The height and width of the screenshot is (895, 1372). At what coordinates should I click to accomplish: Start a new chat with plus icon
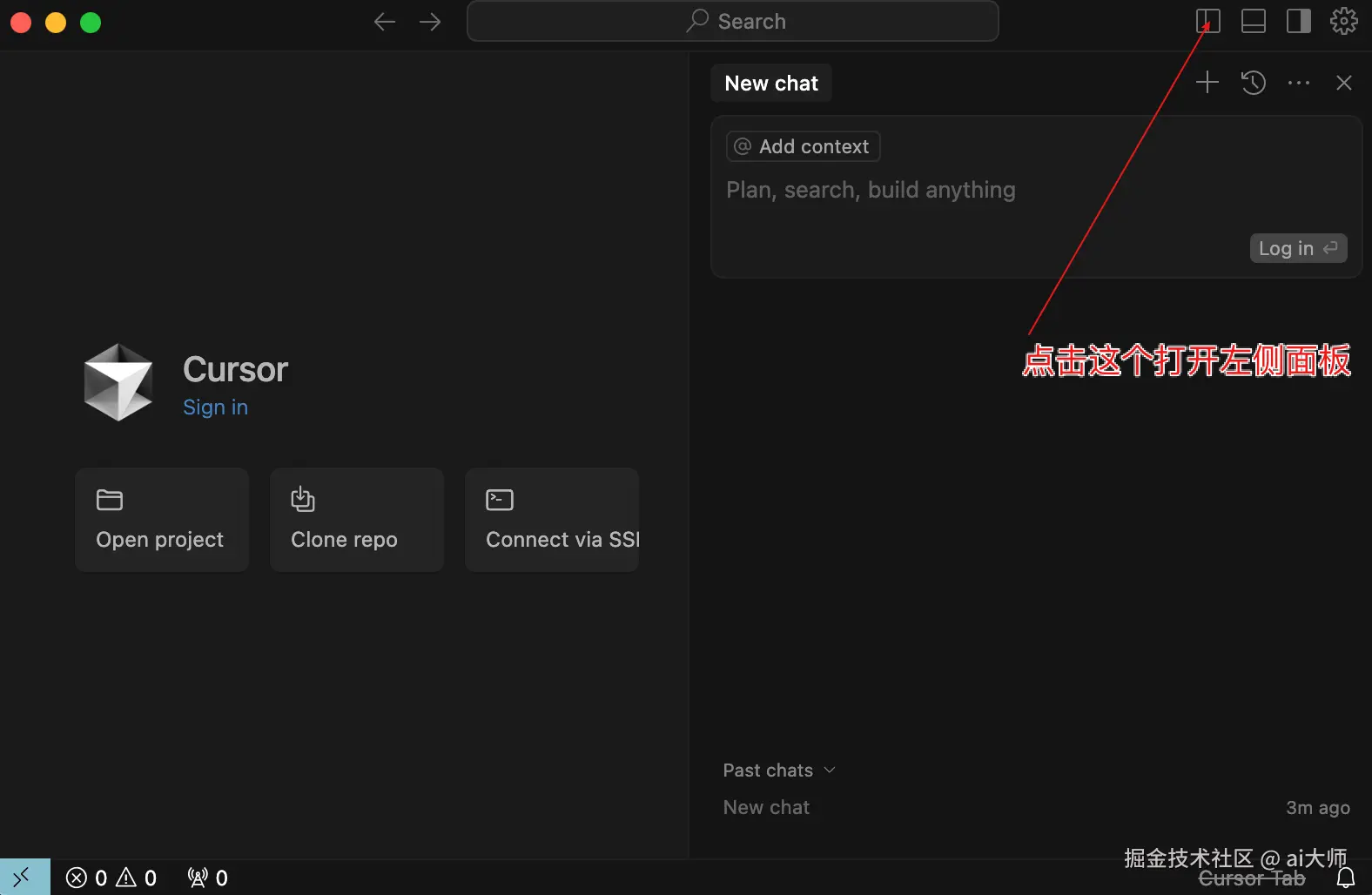coord(1207,83)
